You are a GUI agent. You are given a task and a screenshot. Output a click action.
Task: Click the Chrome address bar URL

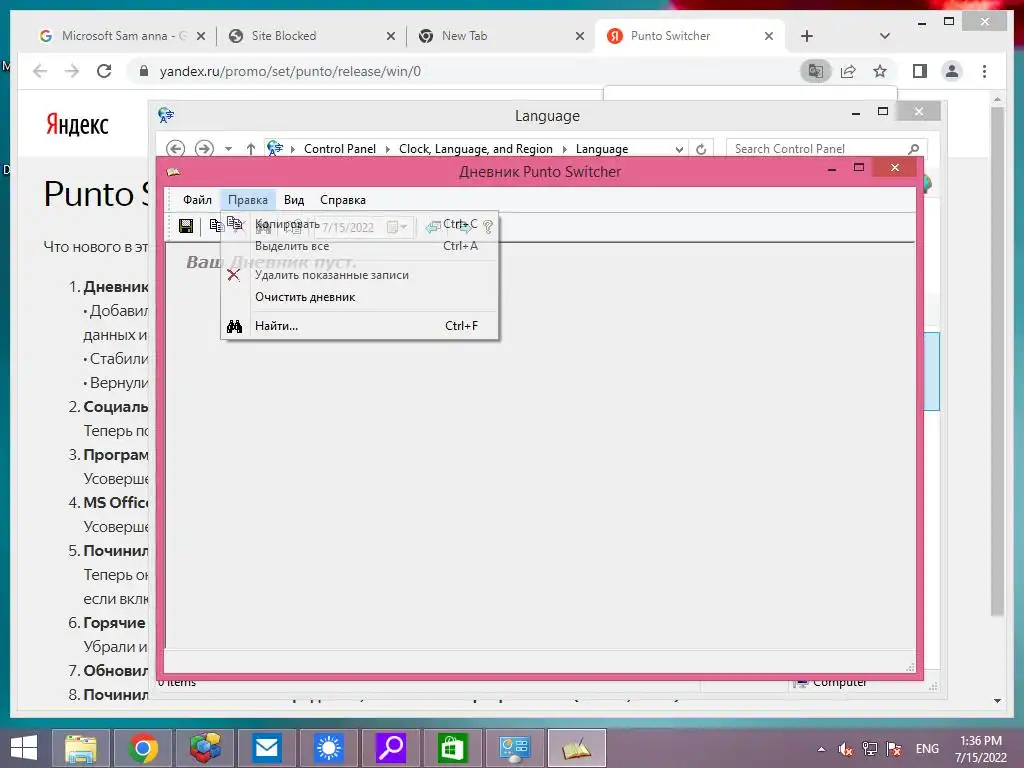(290, 71)
